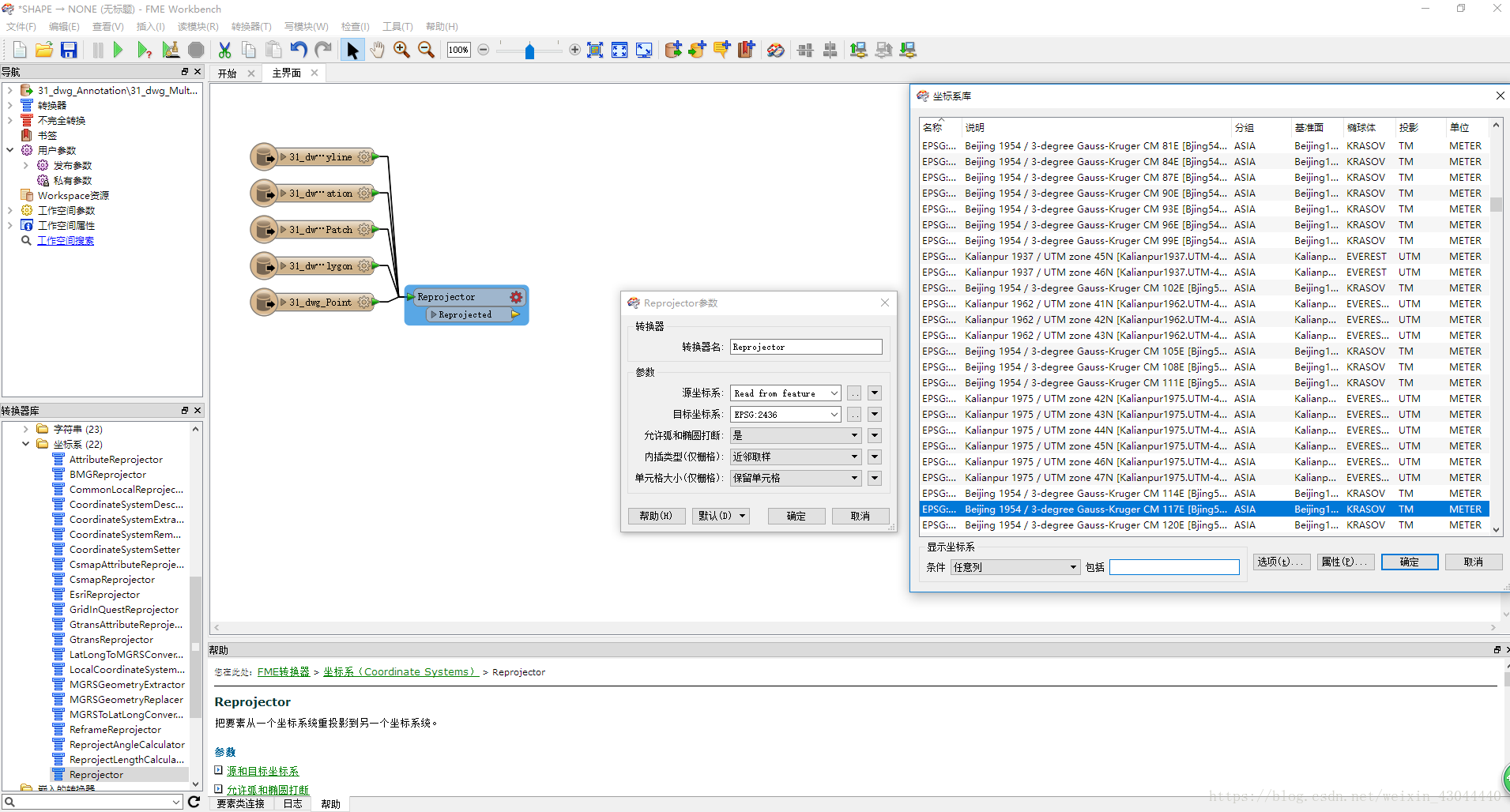Refresh the transformer library search
Image resolution: width=1510 pixels, height=812 pixels.
click(x=194, y=802)
